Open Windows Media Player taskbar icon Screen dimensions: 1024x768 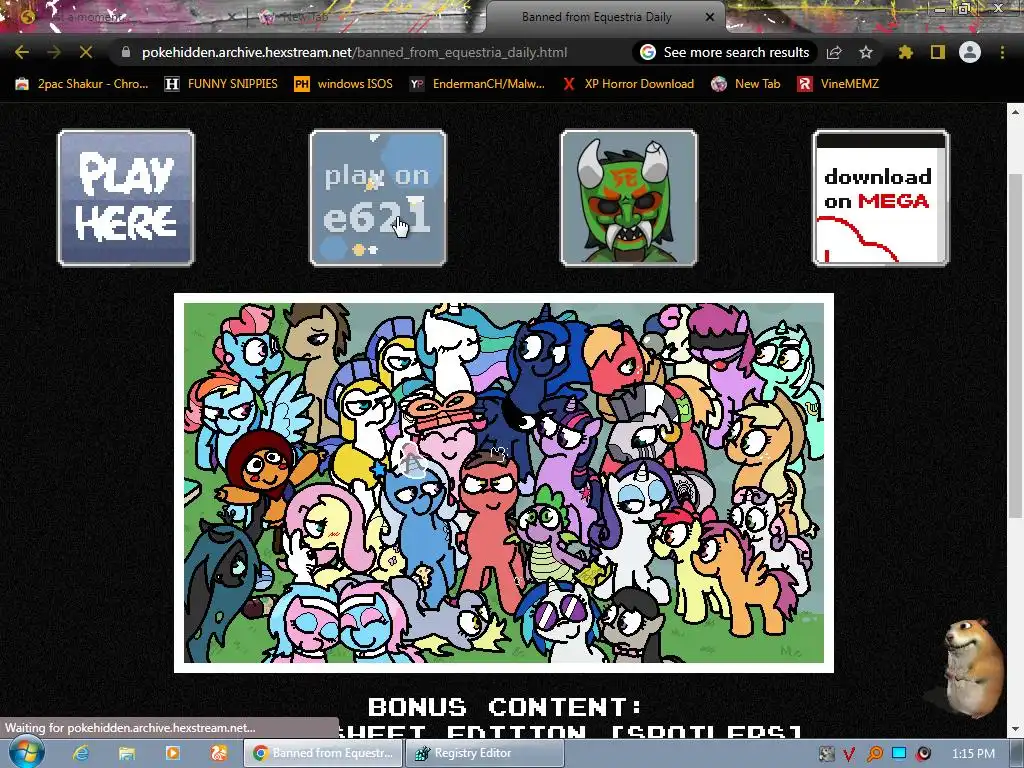pos(172,753)
